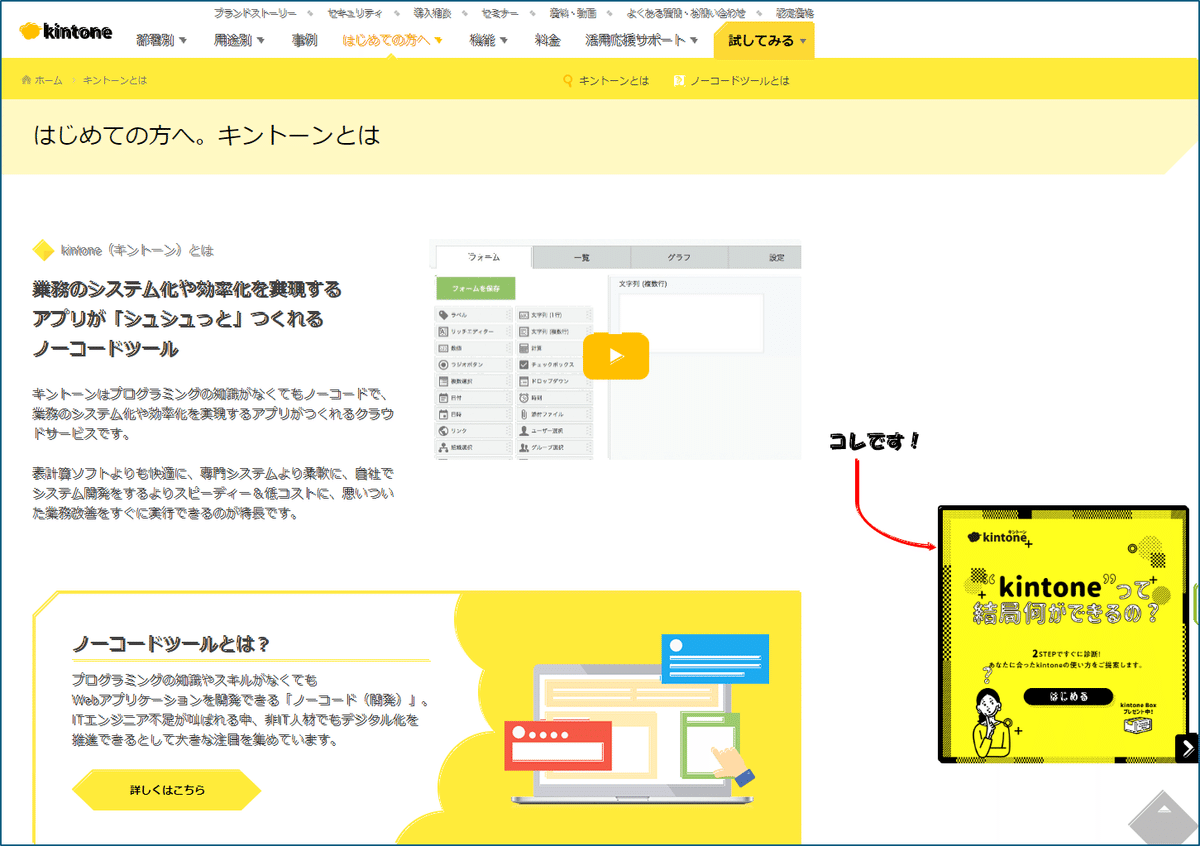Viewport: 1200px width, 846px height.
Task: Click the ドロップダウン field icon
Action: pos(523,381)
